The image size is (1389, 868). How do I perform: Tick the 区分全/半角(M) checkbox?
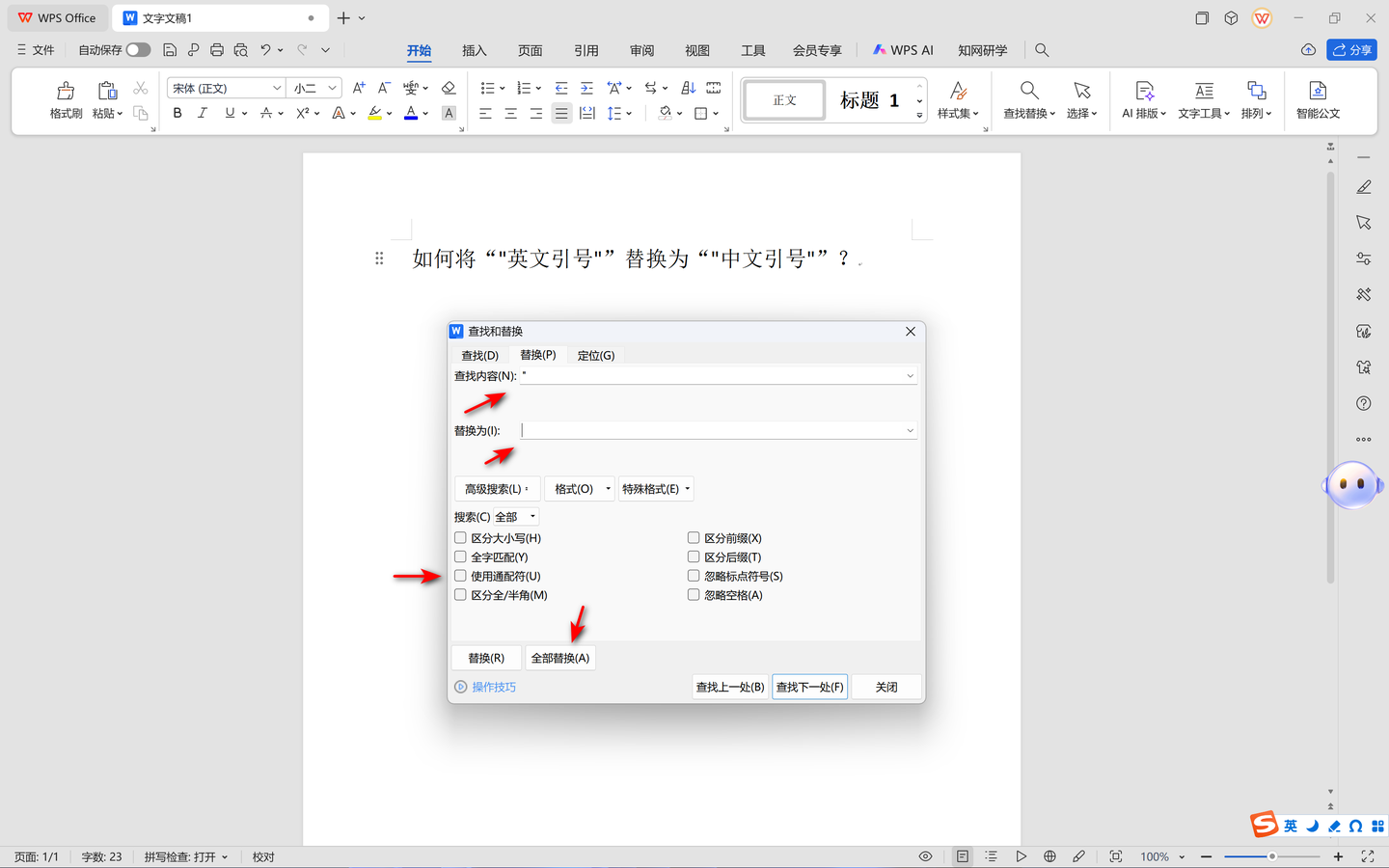tap(460, 595)
